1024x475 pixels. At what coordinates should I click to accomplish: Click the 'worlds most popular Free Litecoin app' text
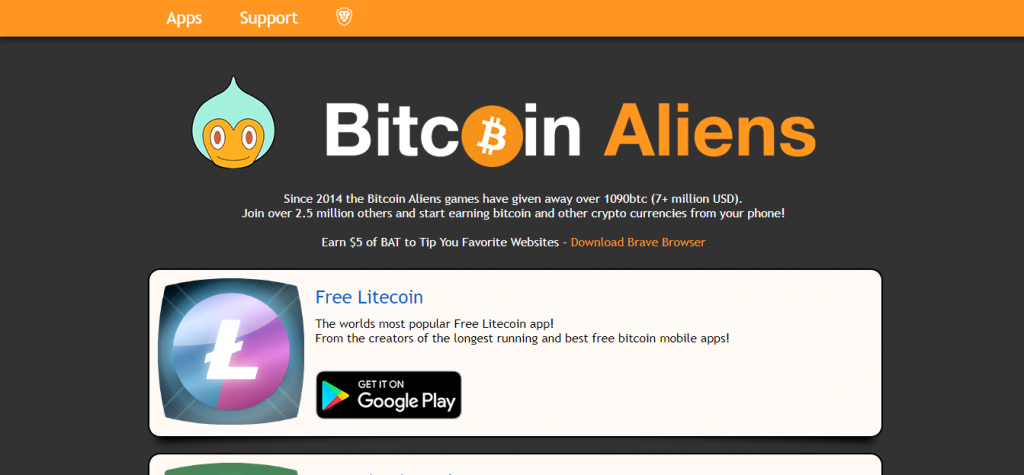[x=434, y=323]
